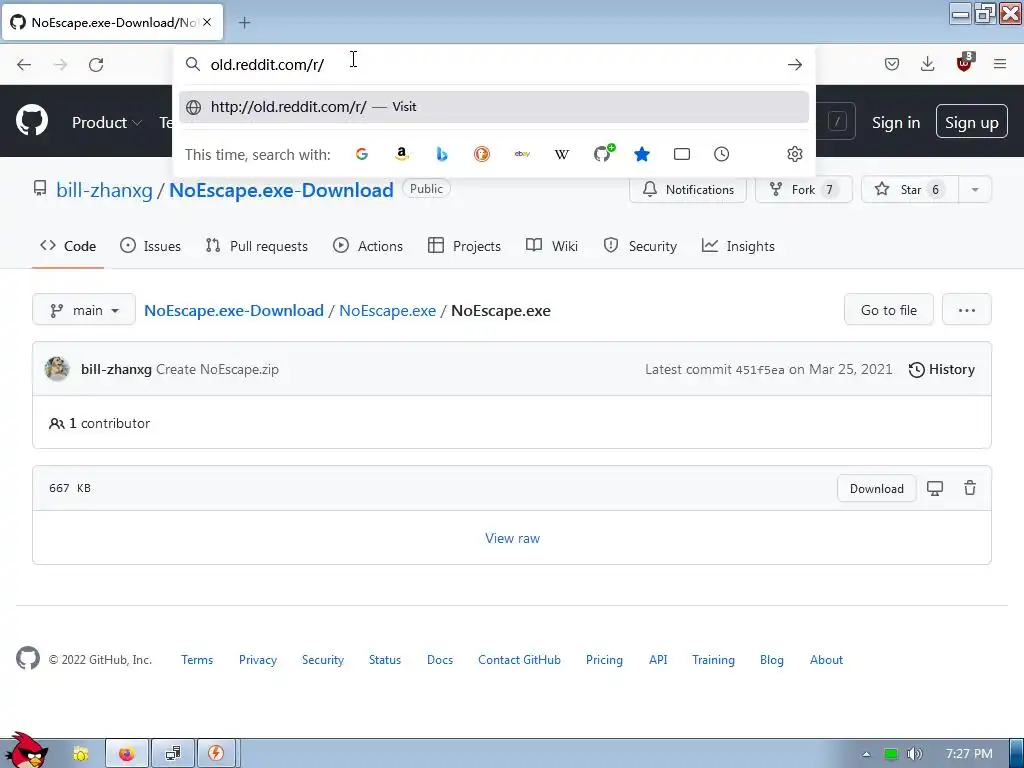1024x768 pixels.
Task: Open NoEscape.exe folder breadcrumb link
Action: pyautogui.click(x=387, y=311)
